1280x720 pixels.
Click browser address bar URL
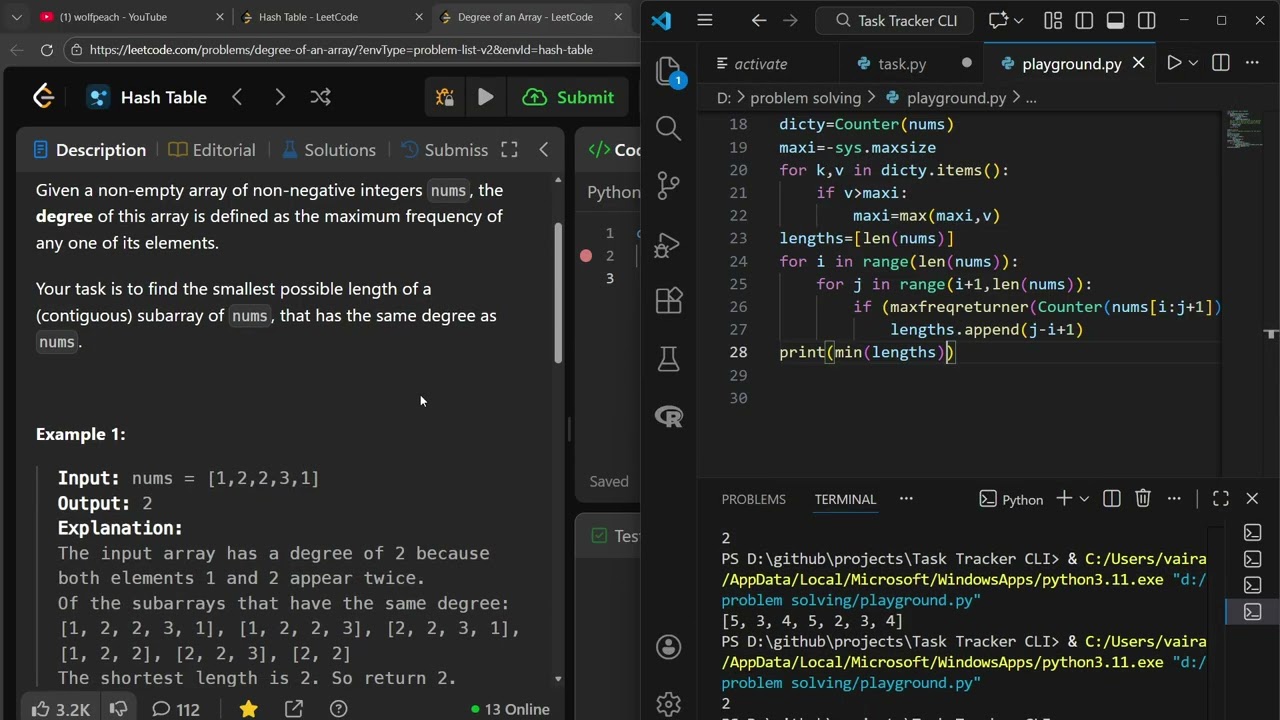click(x=341, y=50)
